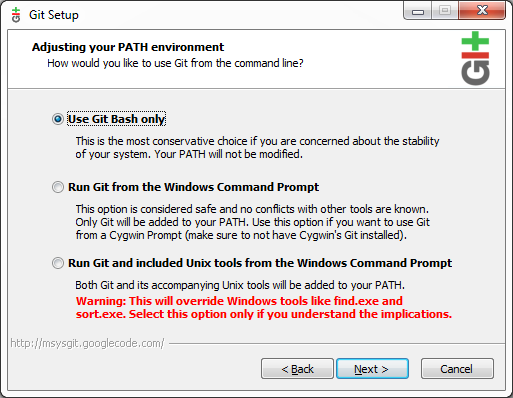This screenshot has width=513, height=398.
Task: Choose Run Git and included Unix tools option
Action: tap(58, 263)
